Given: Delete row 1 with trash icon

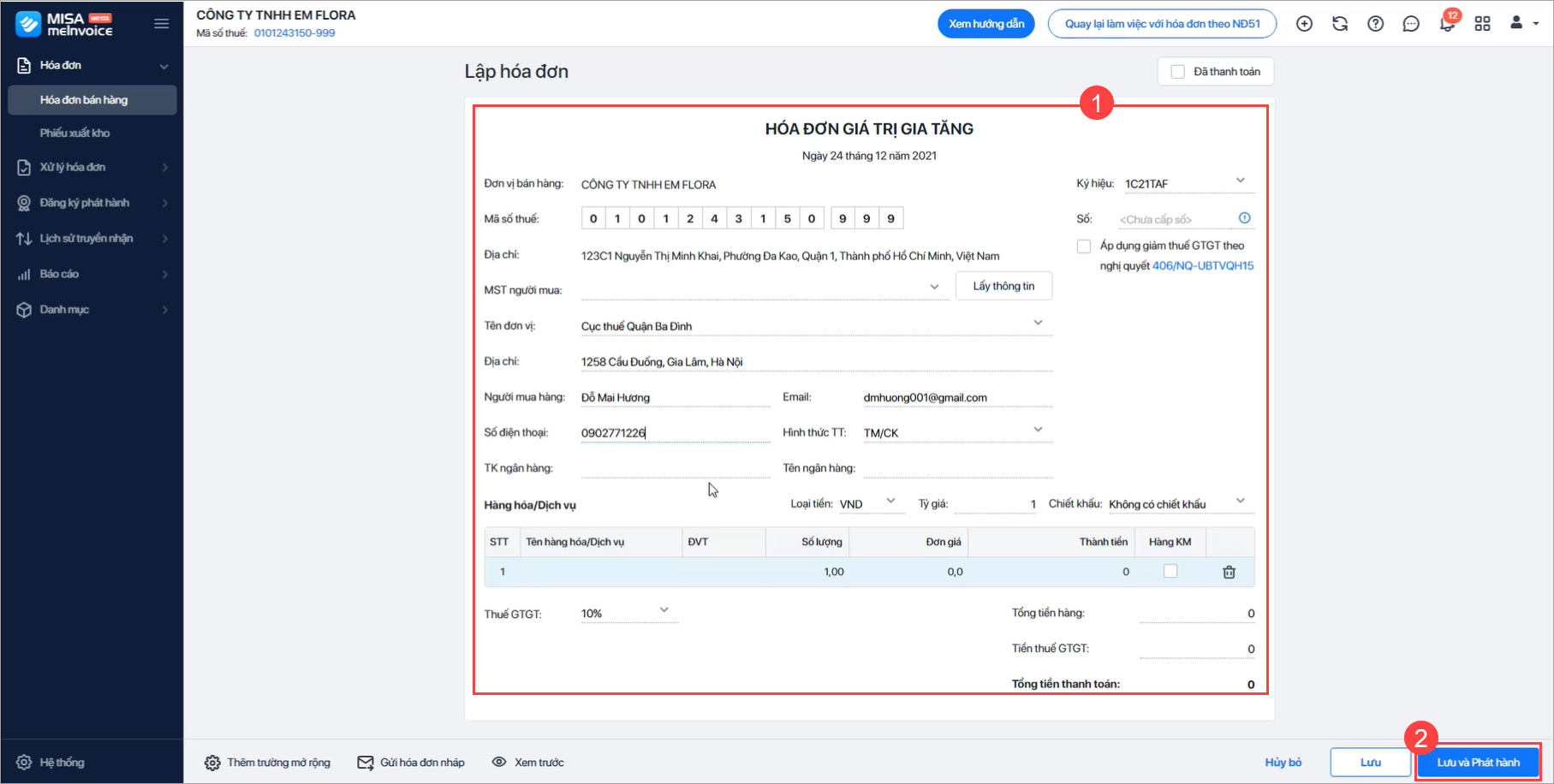Looking at the screenshot, I should point(1229,572).
